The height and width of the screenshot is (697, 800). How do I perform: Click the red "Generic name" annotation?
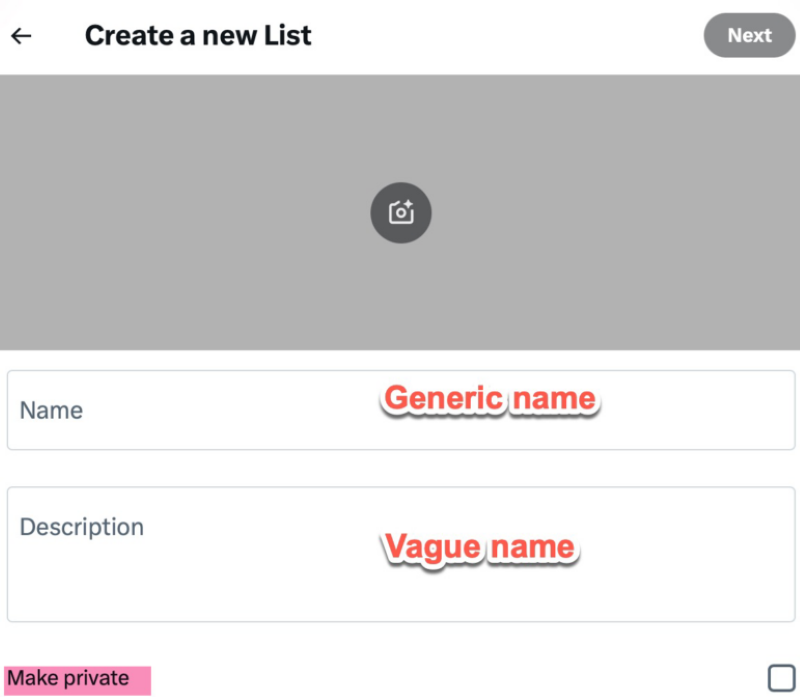(490, 398)
